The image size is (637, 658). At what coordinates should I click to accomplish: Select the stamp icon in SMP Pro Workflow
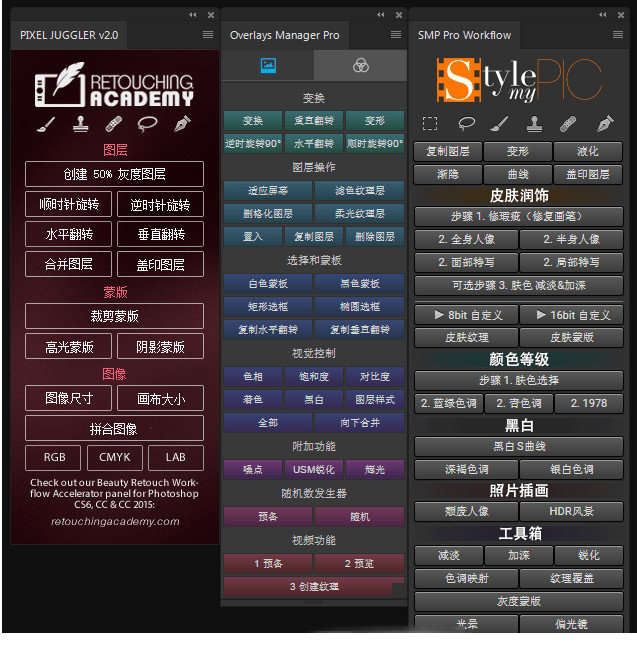(x=534, y=124)
